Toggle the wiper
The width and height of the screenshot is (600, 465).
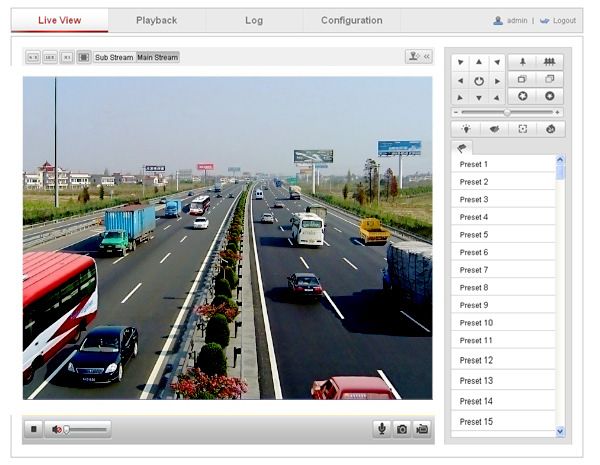[494, 129]
